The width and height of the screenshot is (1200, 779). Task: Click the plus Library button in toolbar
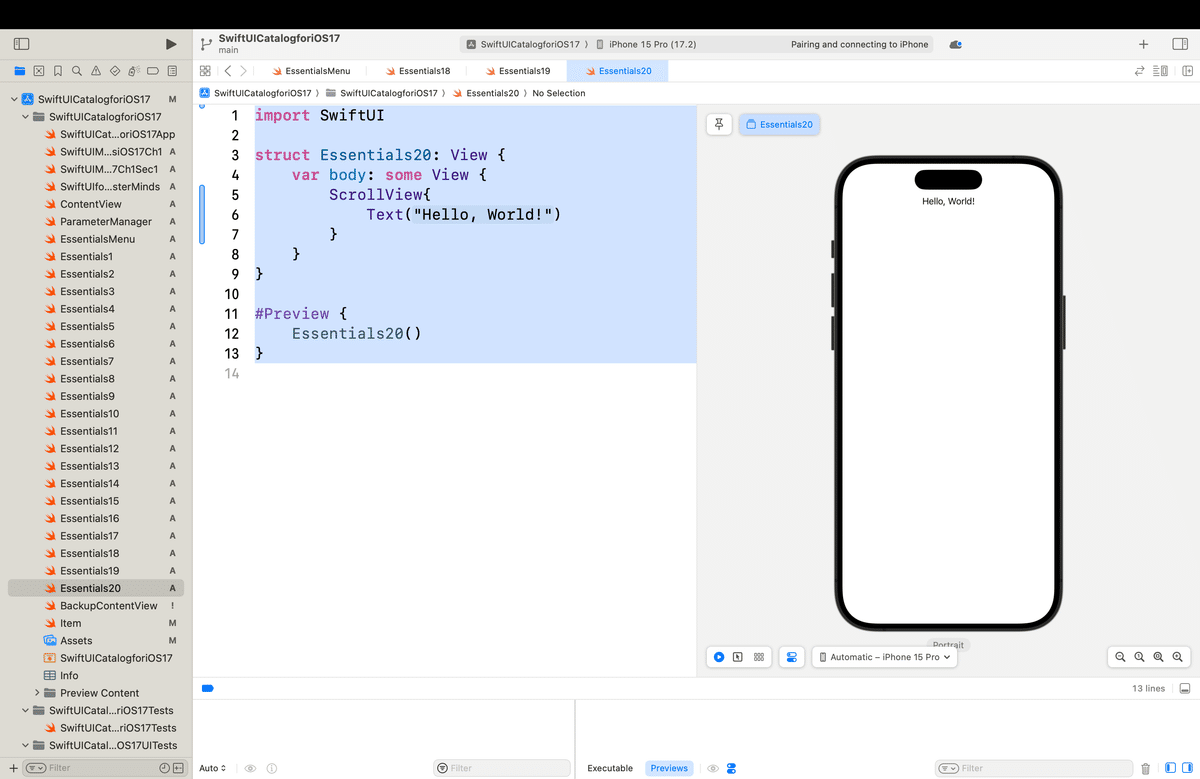[x=1144, y=44]
